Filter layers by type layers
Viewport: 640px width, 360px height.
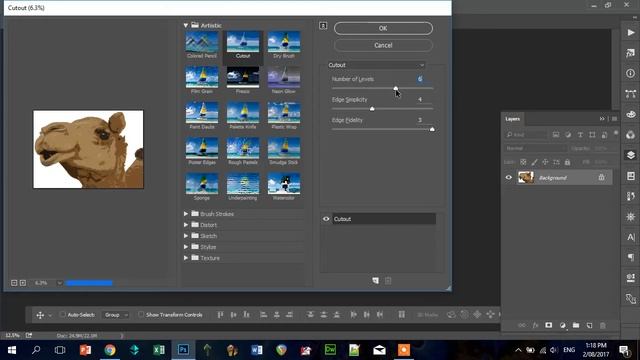click(580, 134)
